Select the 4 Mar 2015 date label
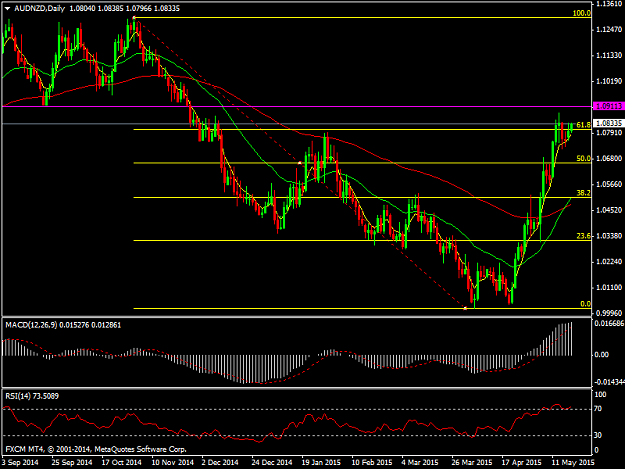 pyautogui.click(x=420, y=463)
